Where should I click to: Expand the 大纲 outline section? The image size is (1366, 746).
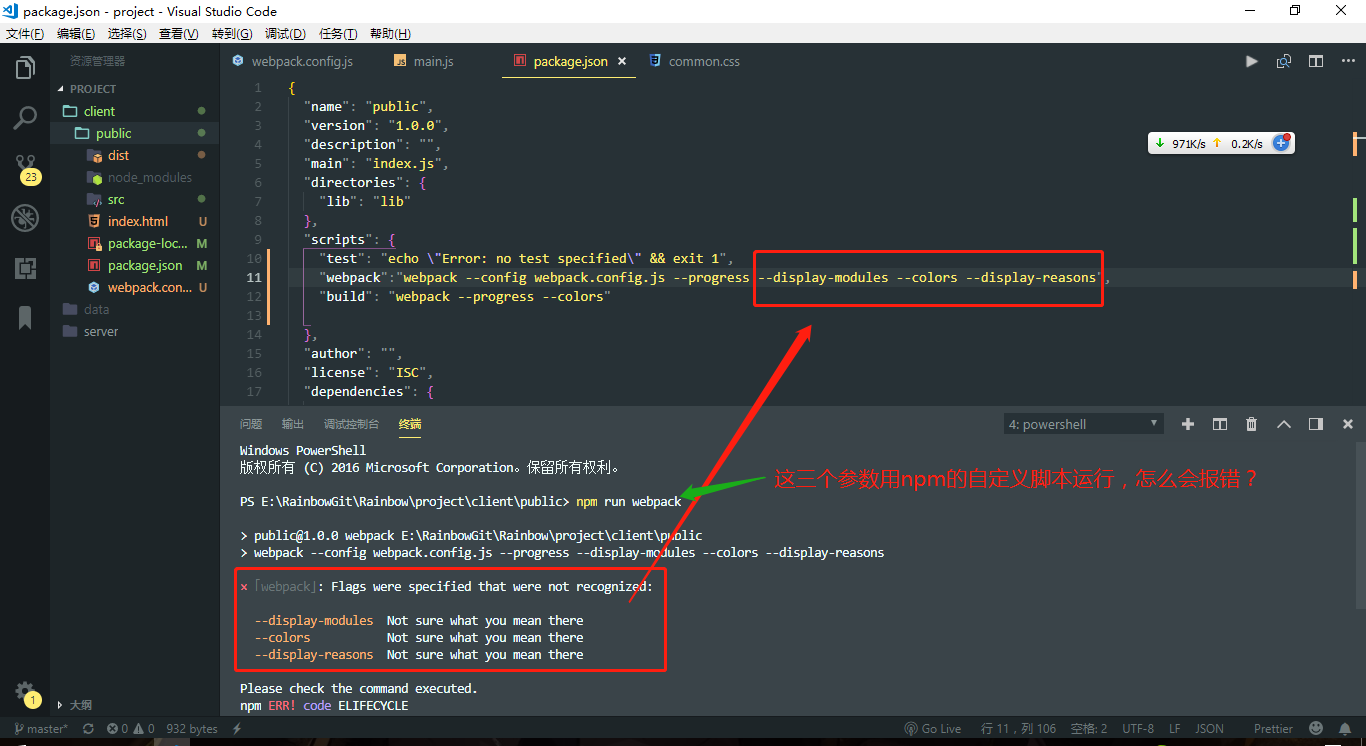click(x=135, y=705)
